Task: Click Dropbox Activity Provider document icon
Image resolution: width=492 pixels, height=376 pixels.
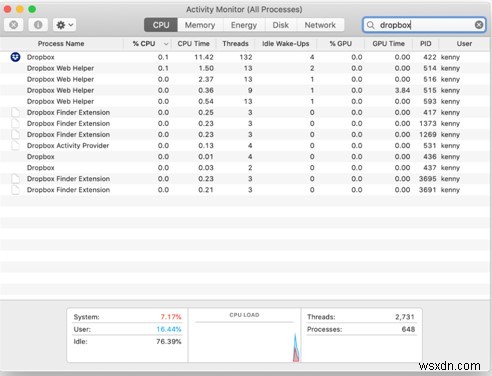Action: (15, 145)
